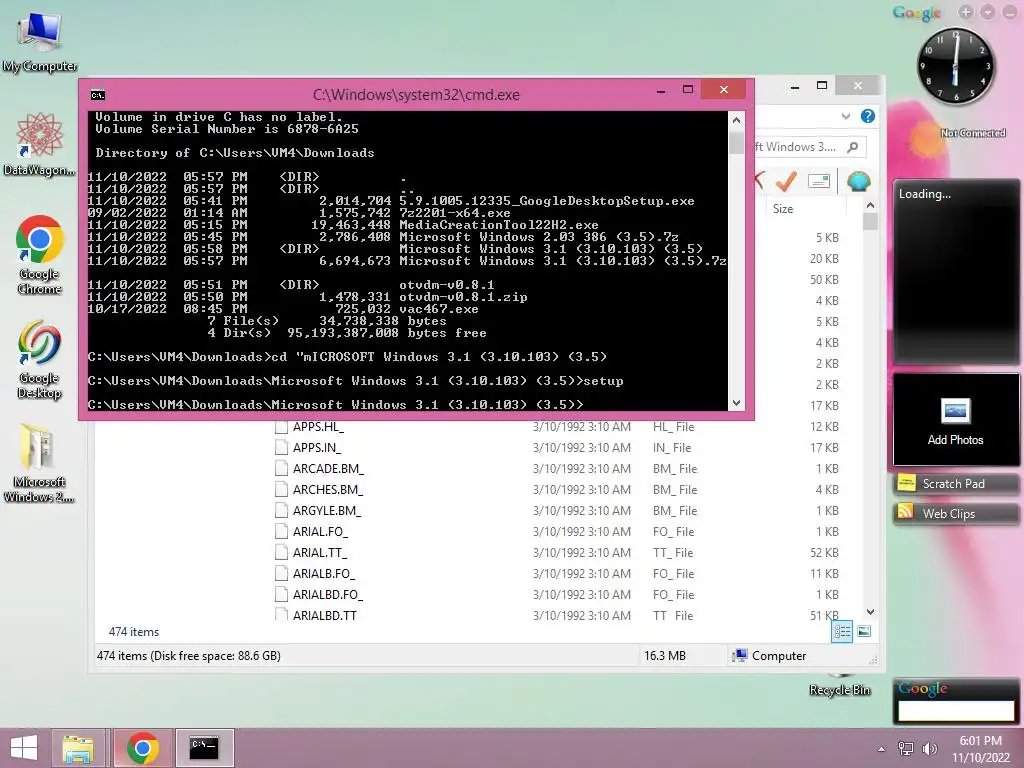Click the Loading gadget panel

click(955, 272)
